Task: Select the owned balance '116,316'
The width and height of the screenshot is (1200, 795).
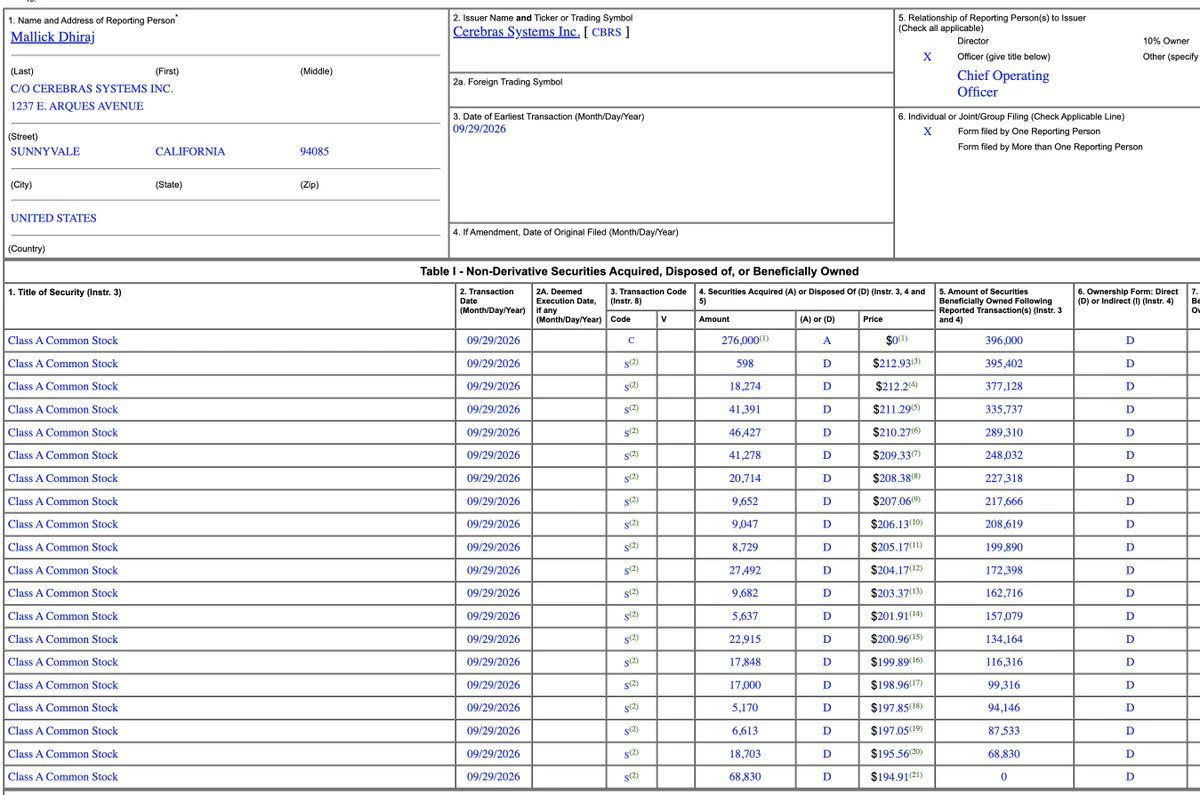Action: [x=1003, y=662]
